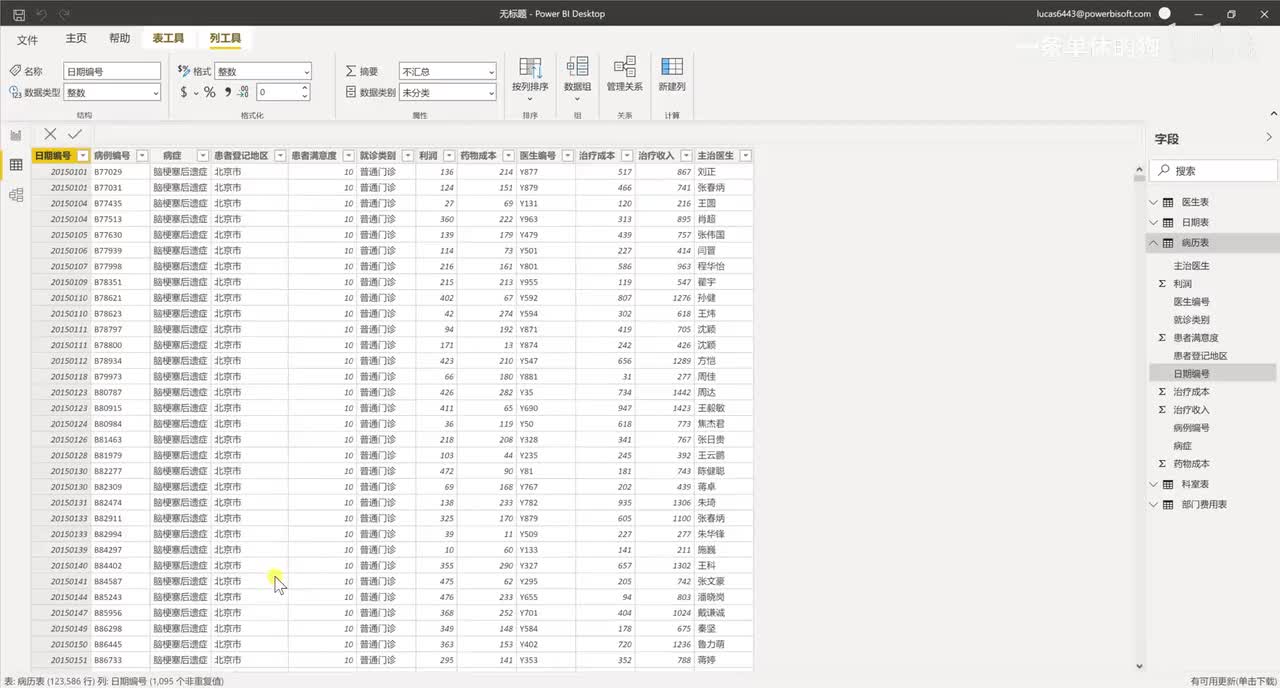Image resolution: width=1280 pixels, height=688 pixels.
Task: Select the 药物成本 field in fields list
Action: click(x=1191, y=464)
